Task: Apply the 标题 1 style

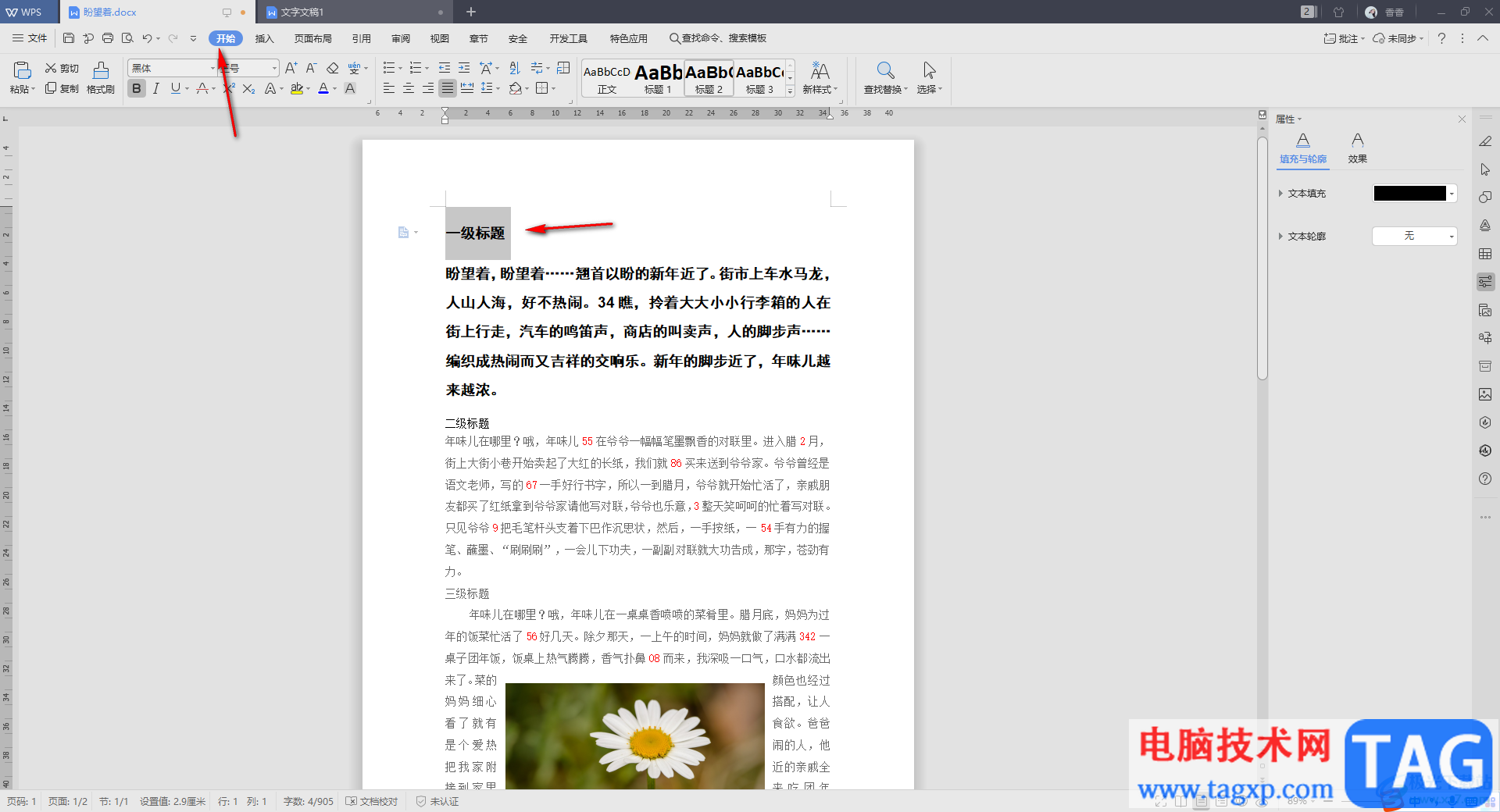Action: point(658,78)
